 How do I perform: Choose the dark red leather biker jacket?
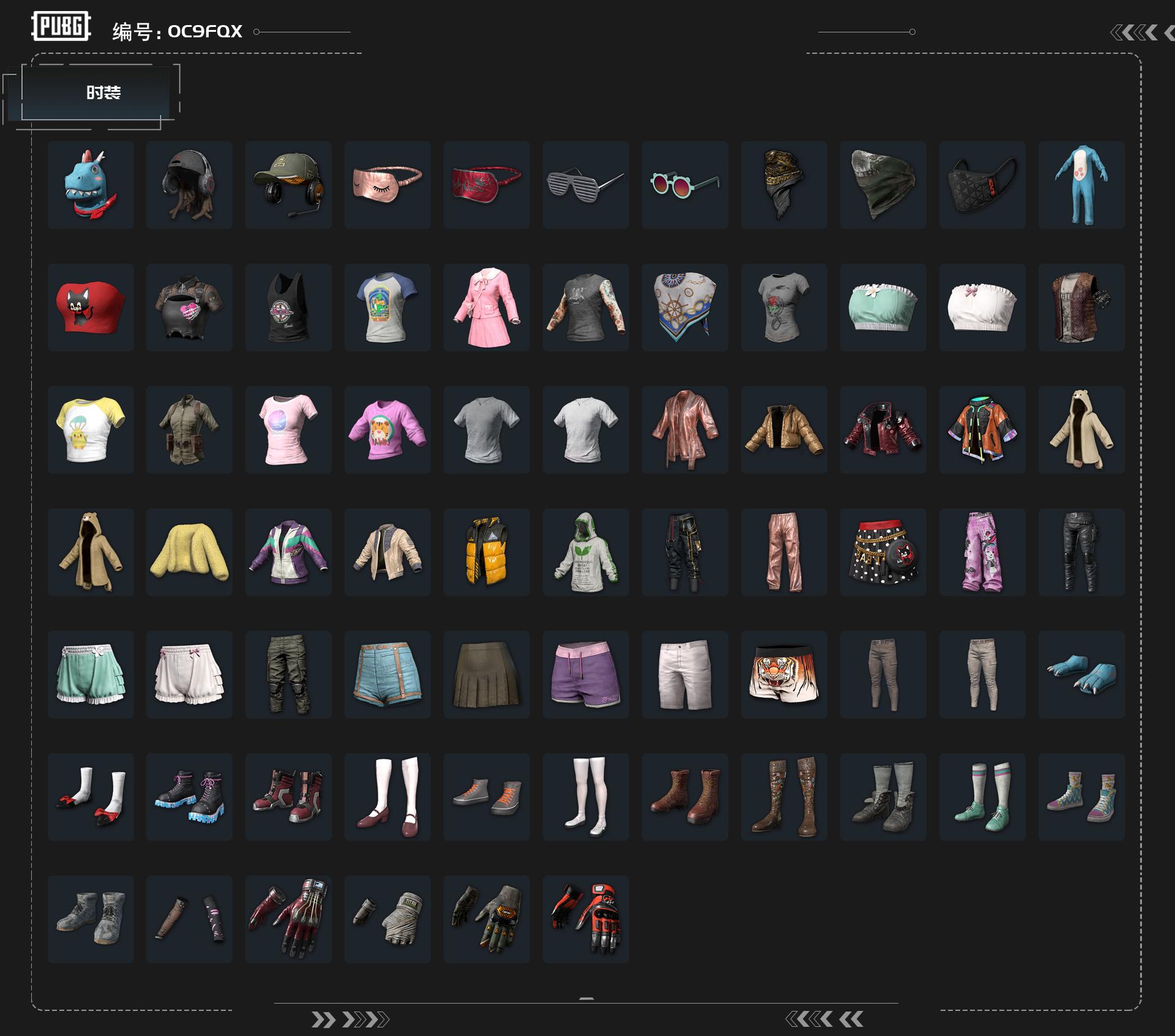point(883,430)
